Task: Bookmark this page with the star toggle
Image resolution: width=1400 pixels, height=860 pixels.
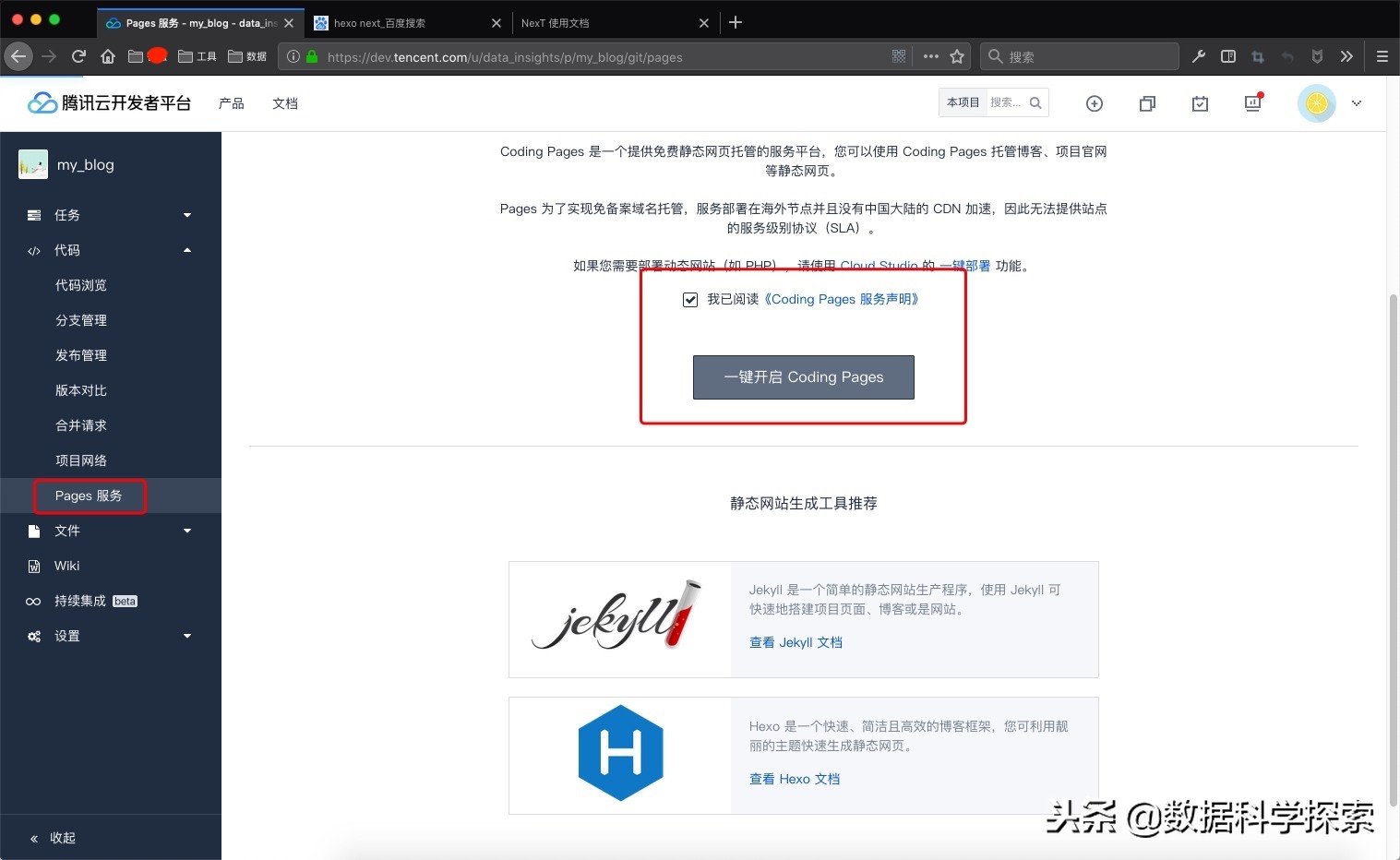Action: coord(957,56)
